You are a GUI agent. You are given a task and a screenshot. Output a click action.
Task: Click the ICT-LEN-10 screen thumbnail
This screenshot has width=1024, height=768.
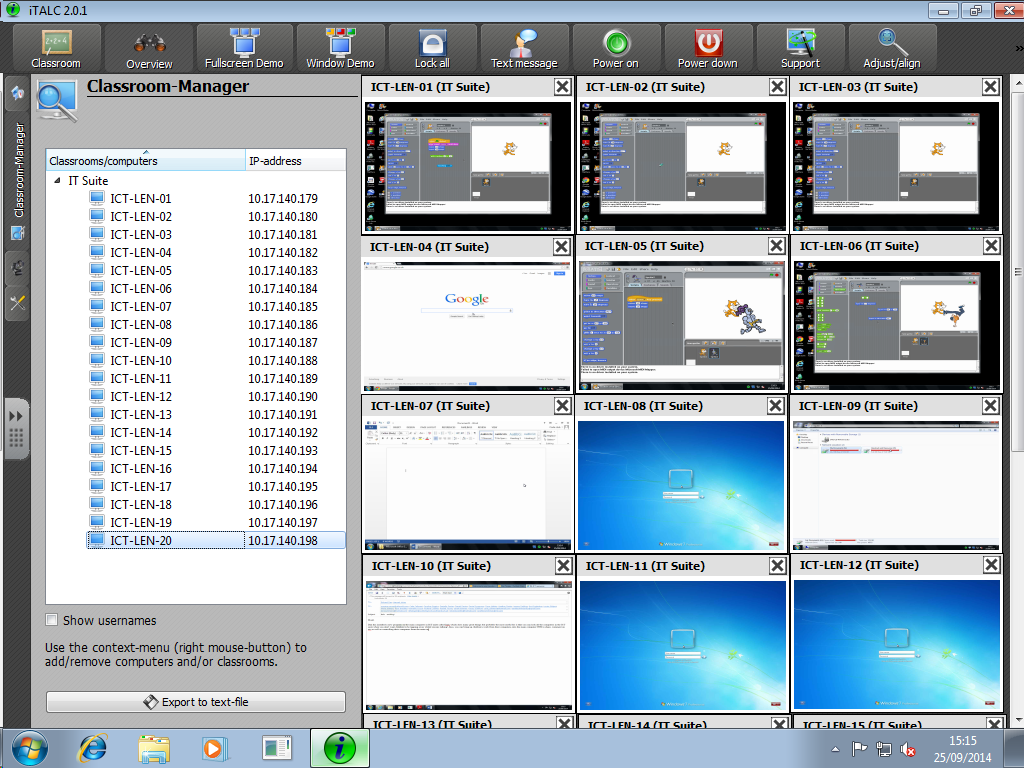pos(468,645)
